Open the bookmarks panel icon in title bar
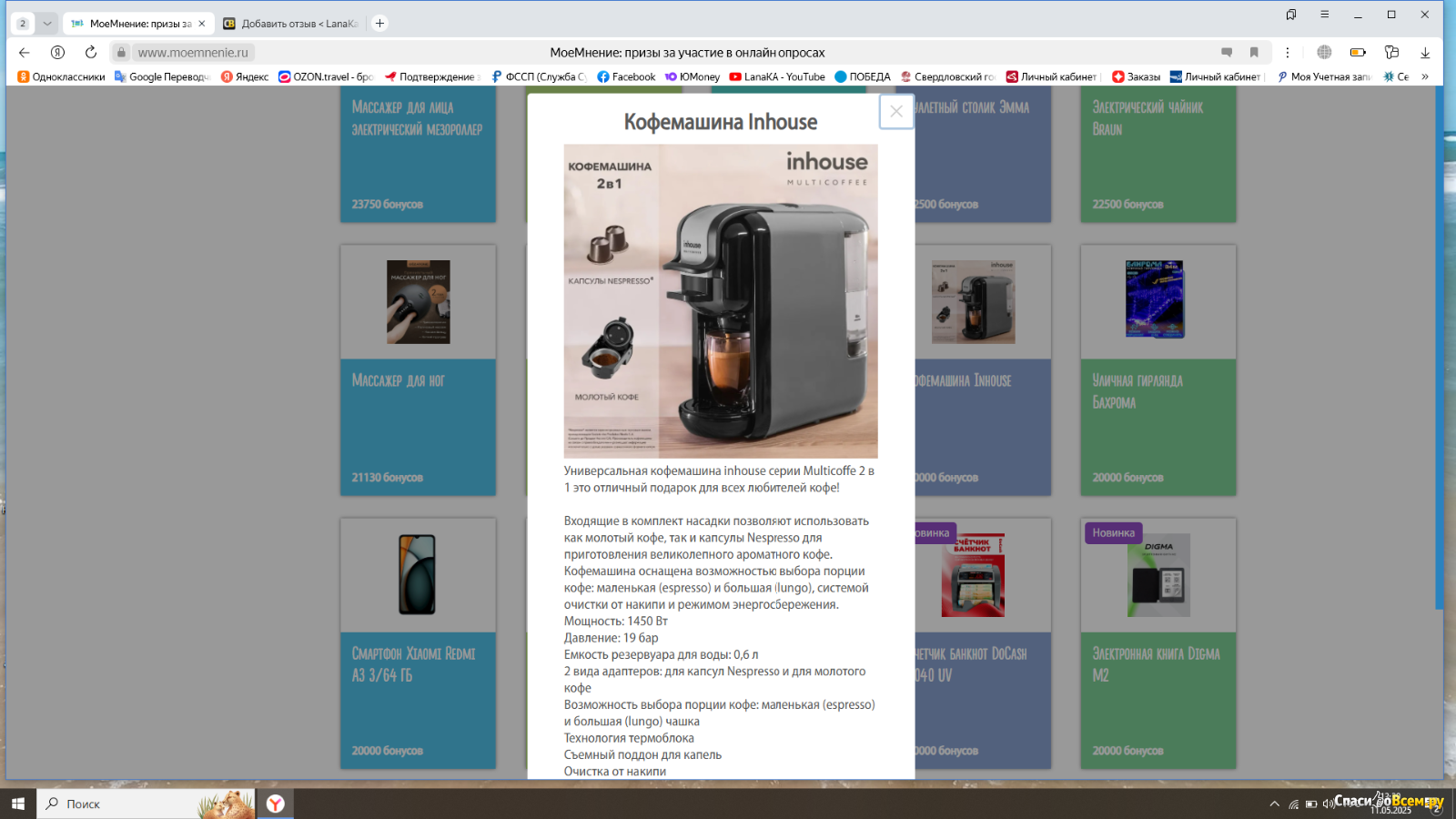 pos(1290,15)
